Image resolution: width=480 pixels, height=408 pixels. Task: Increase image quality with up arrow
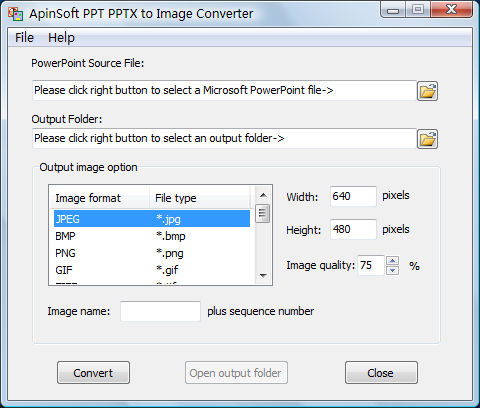pyautogui.click(x=393, y=261)
